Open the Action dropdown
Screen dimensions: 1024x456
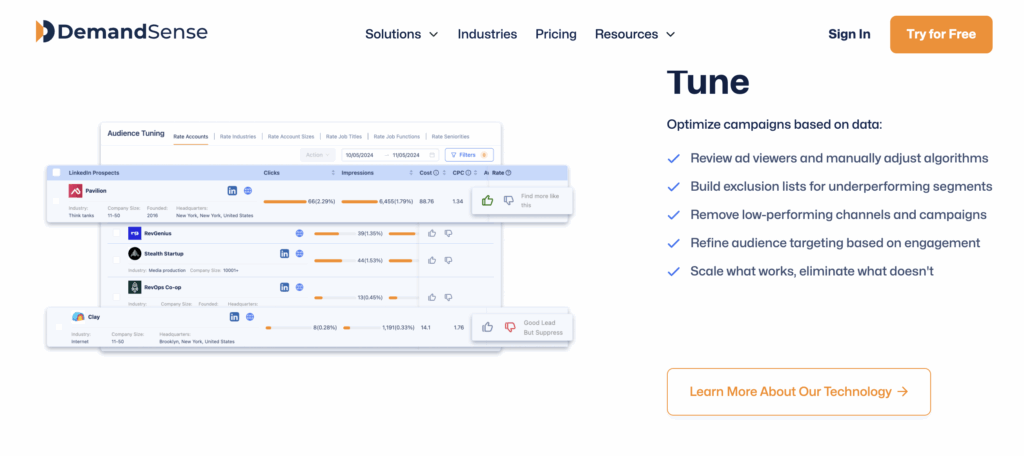(317, 155)
